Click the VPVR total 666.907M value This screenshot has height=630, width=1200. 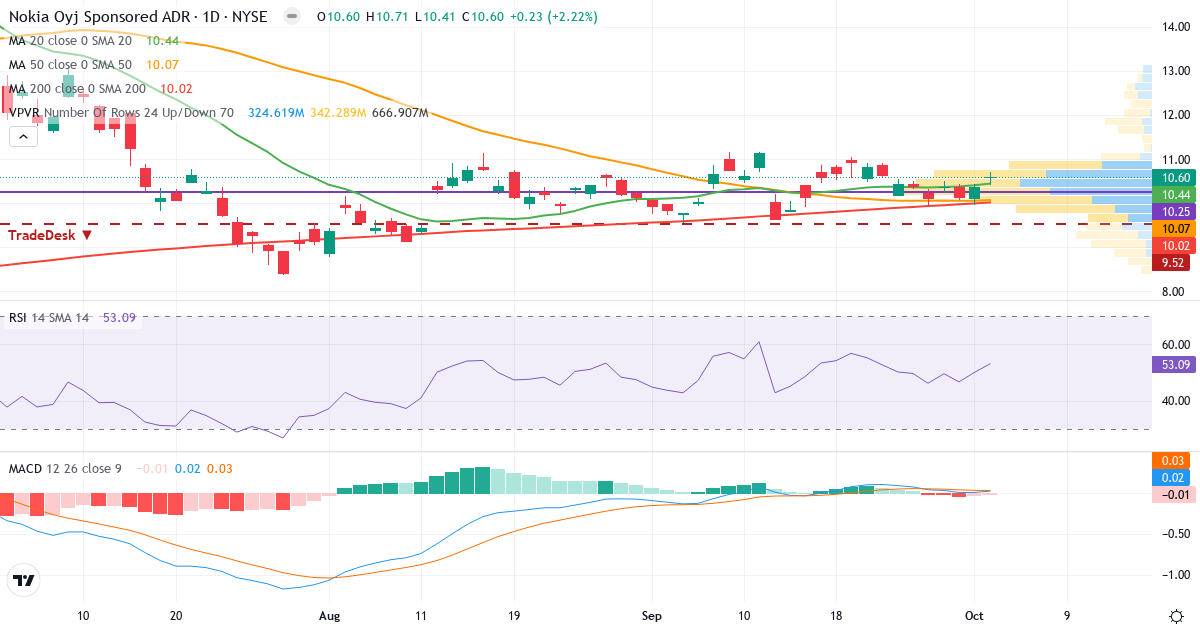coord(400,113)
